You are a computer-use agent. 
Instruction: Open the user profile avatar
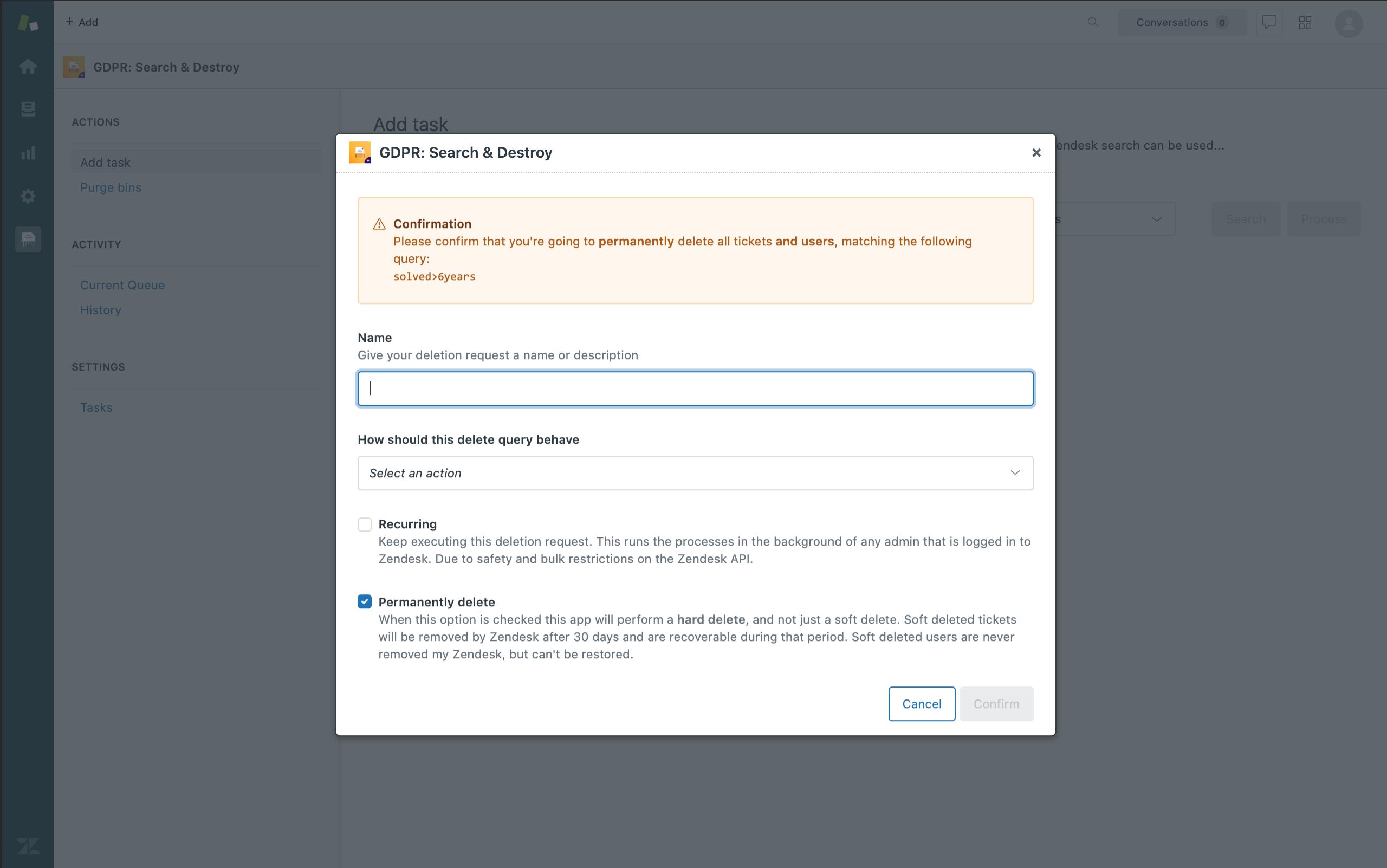pyautogui.click(x=1349, y=23)
